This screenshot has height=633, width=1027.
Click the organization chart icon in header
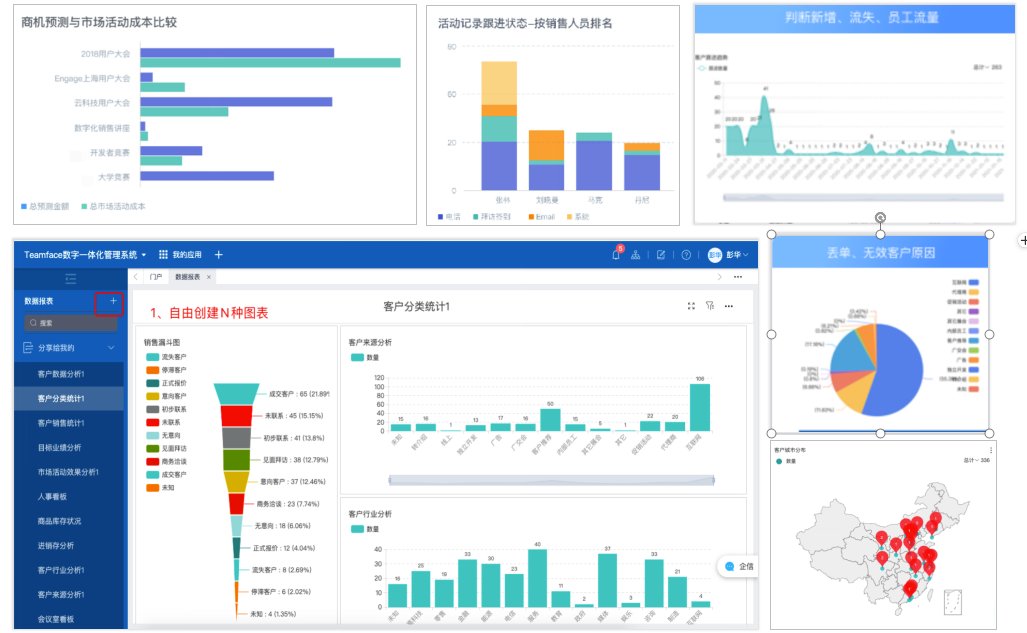(x=635, y=255)
